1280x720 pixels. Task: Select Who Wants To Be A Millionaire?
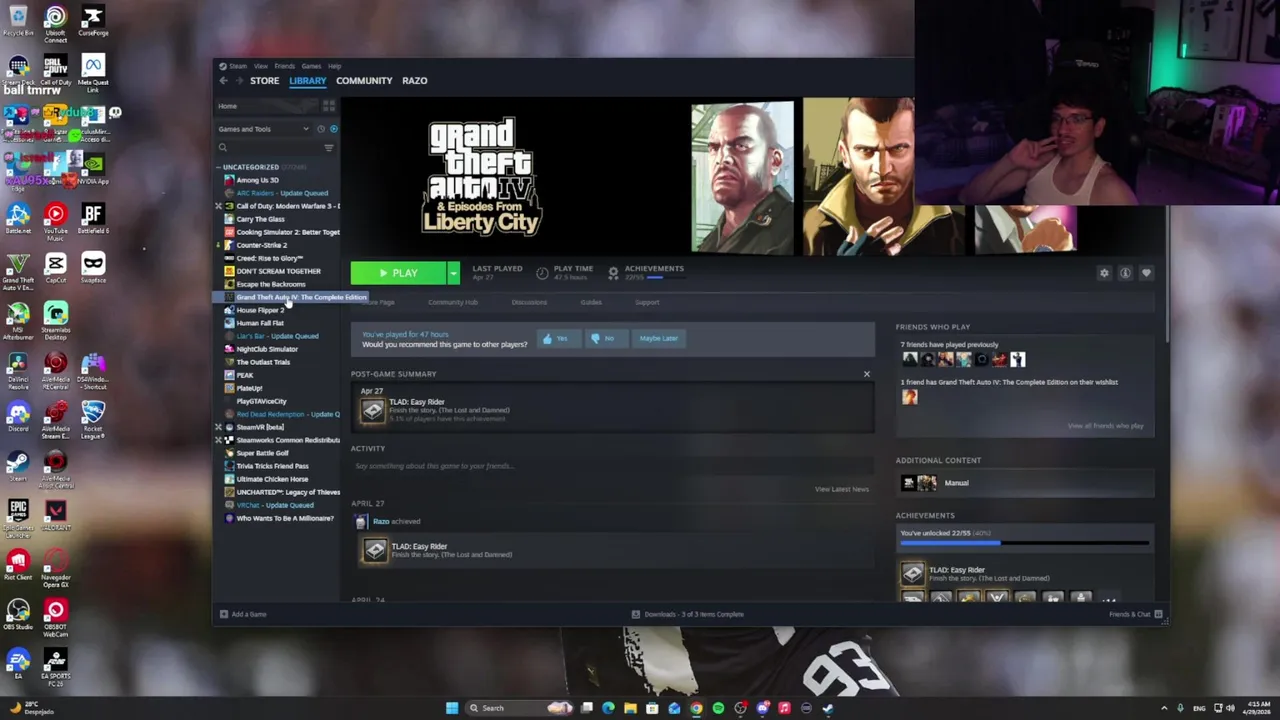284,518
